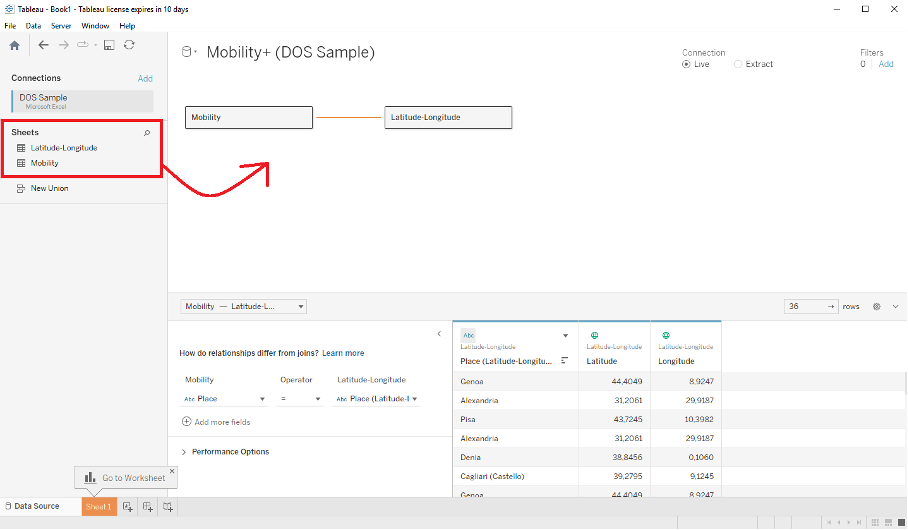
Task: Search sheets with magnifier icon
Action: pyautogui.click(x=147, y=133)
